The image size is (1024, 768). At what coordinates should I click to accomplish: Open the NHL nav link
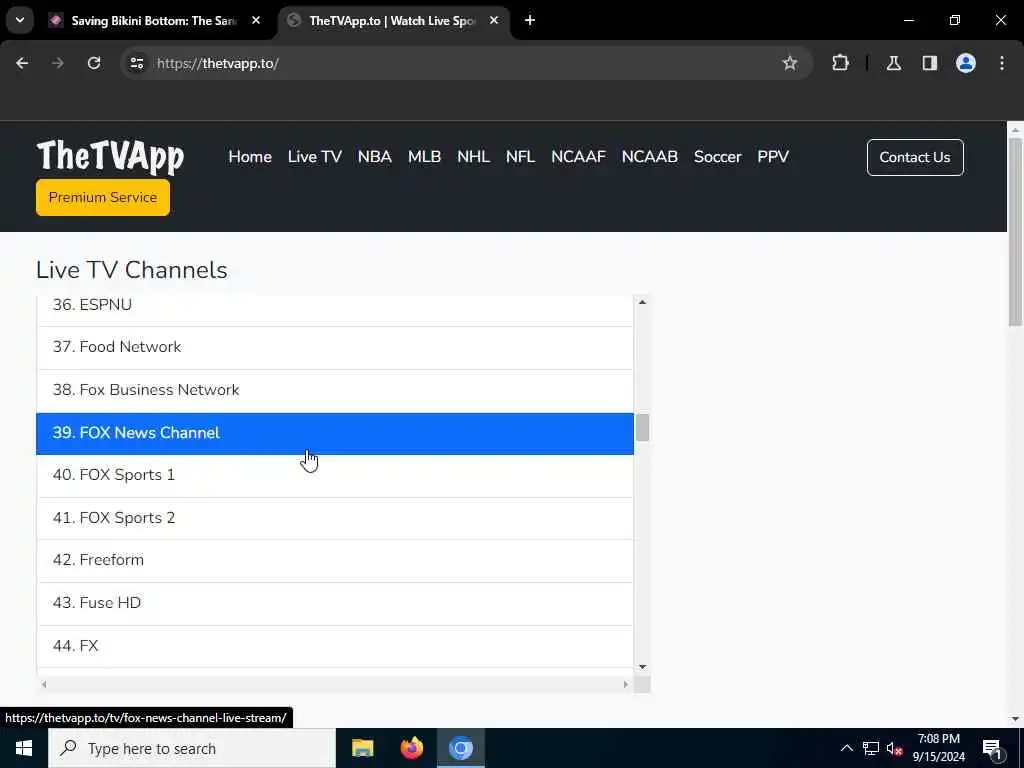(x=473, y=157)
